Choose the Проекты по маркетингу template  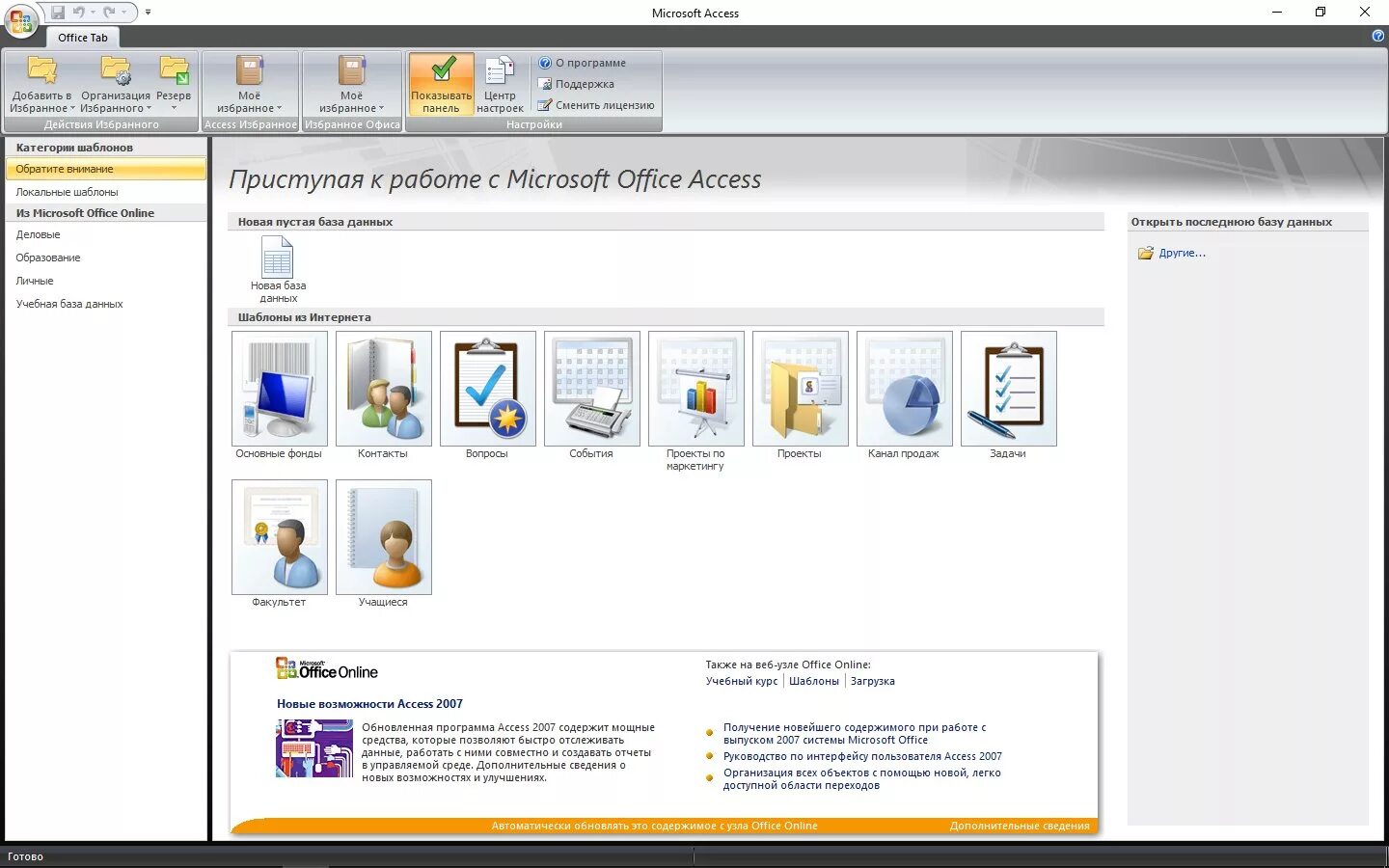point(696,401)
